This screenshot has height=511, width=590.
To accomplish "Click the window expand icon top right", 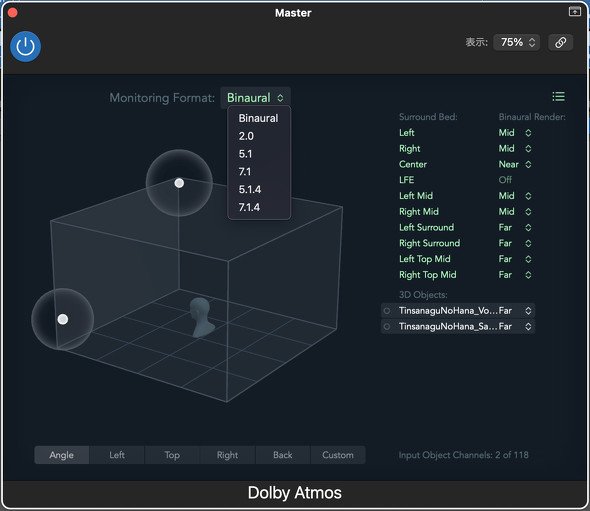I will coord(575,12).
